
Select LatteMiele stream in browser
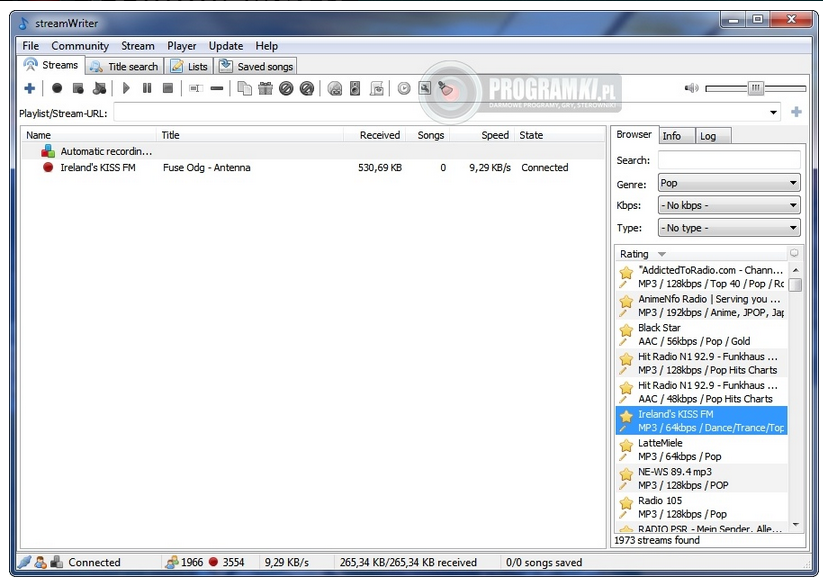point(701,450)
